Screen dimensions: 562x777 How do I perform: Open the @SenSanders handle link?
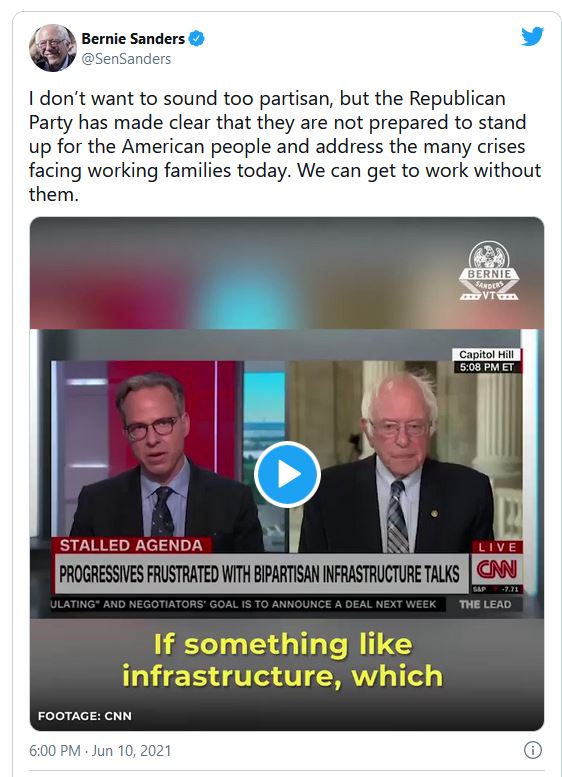point(126,59)
